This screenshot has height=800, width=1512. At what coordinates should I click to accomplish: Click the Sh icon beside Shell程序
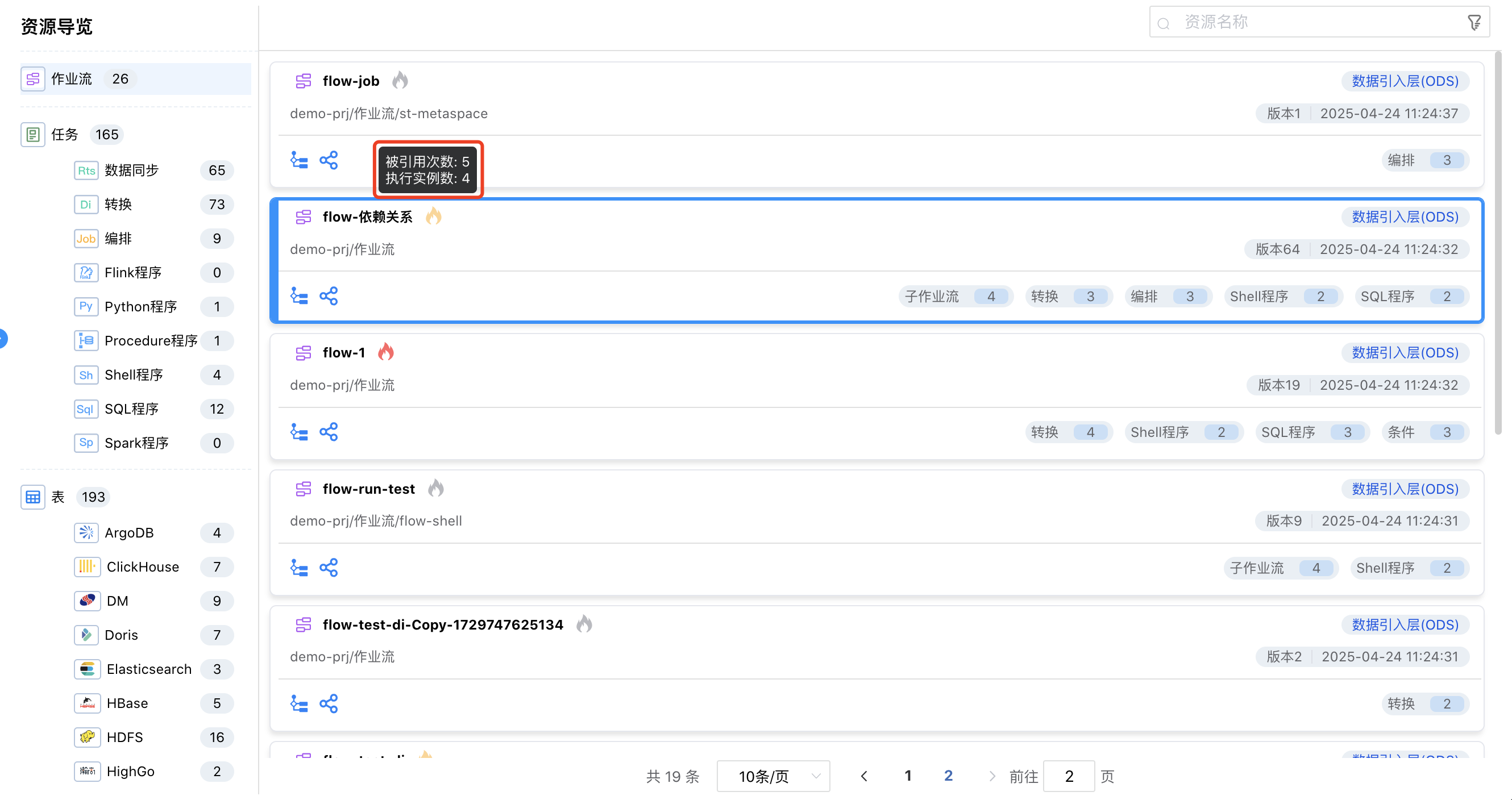tap(86, 375)
